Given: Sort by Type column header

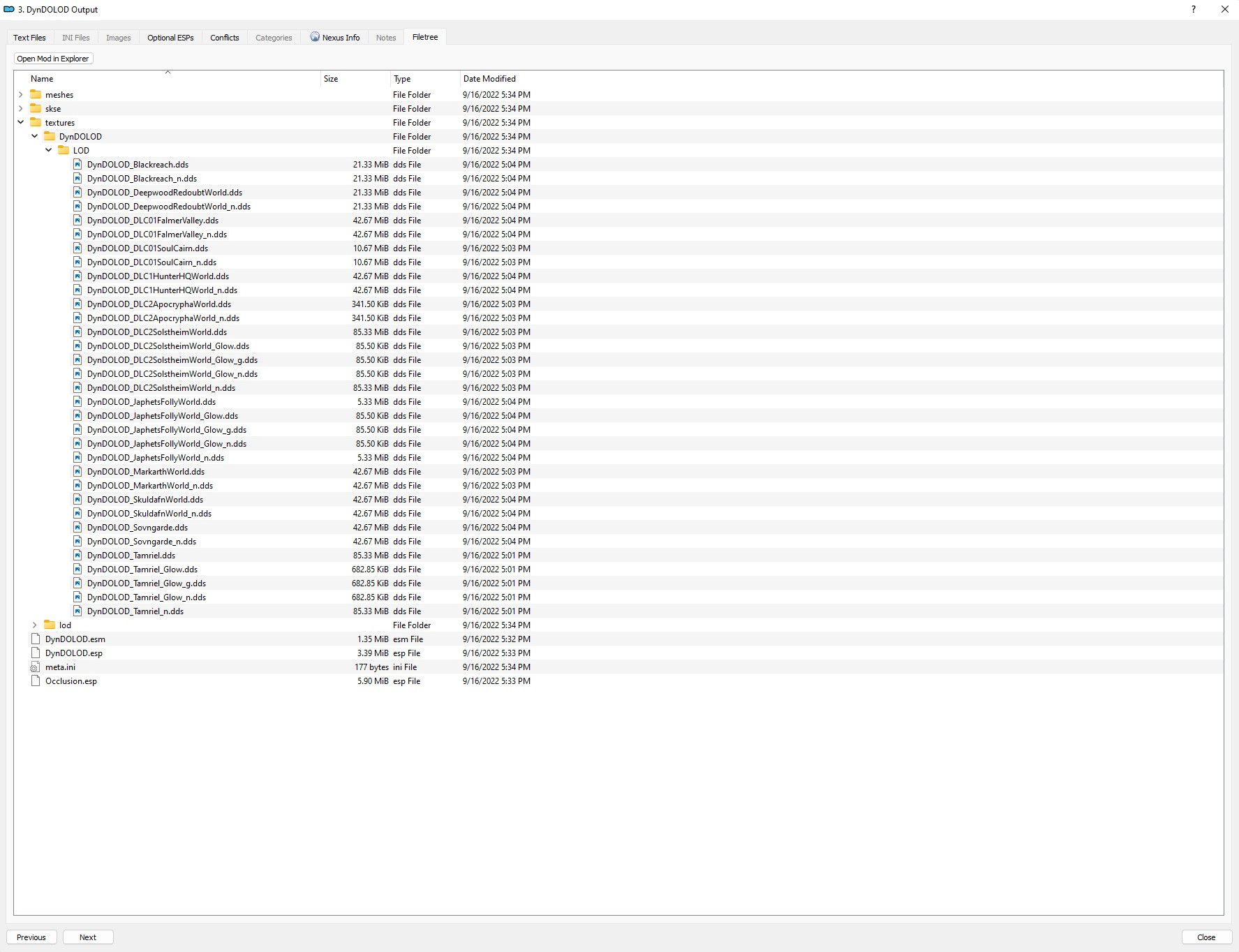Looking at the screenshot, I should coord(425,79).
